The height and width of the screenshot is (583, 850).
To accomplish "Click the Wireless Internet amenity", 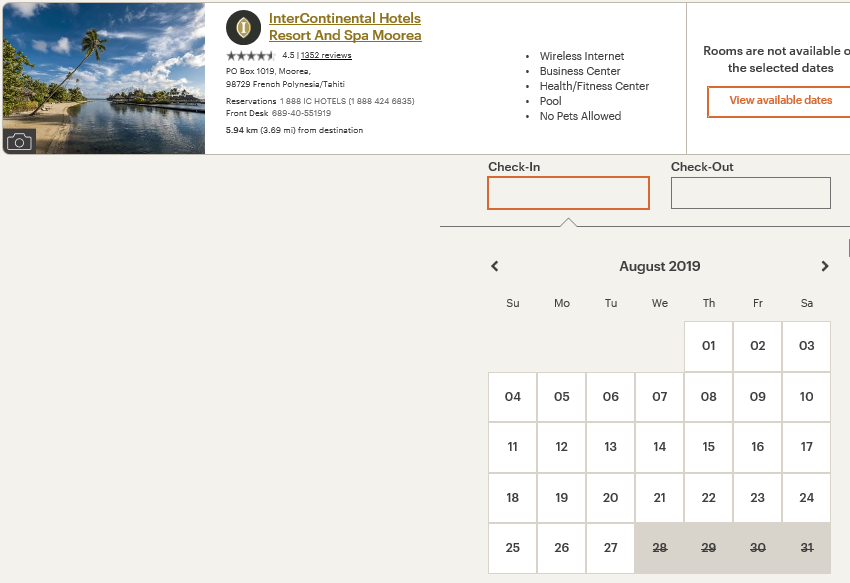I will click(x=582, y=56).
